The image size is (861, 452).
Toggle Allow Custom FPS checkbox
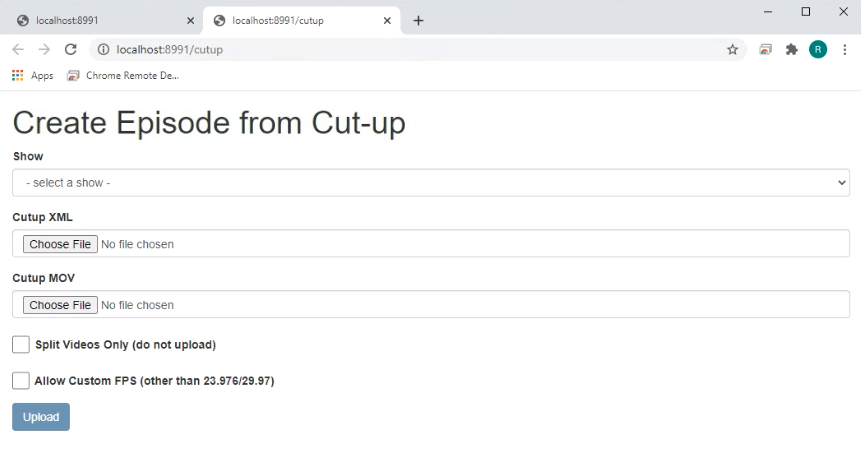coord(21,381)
